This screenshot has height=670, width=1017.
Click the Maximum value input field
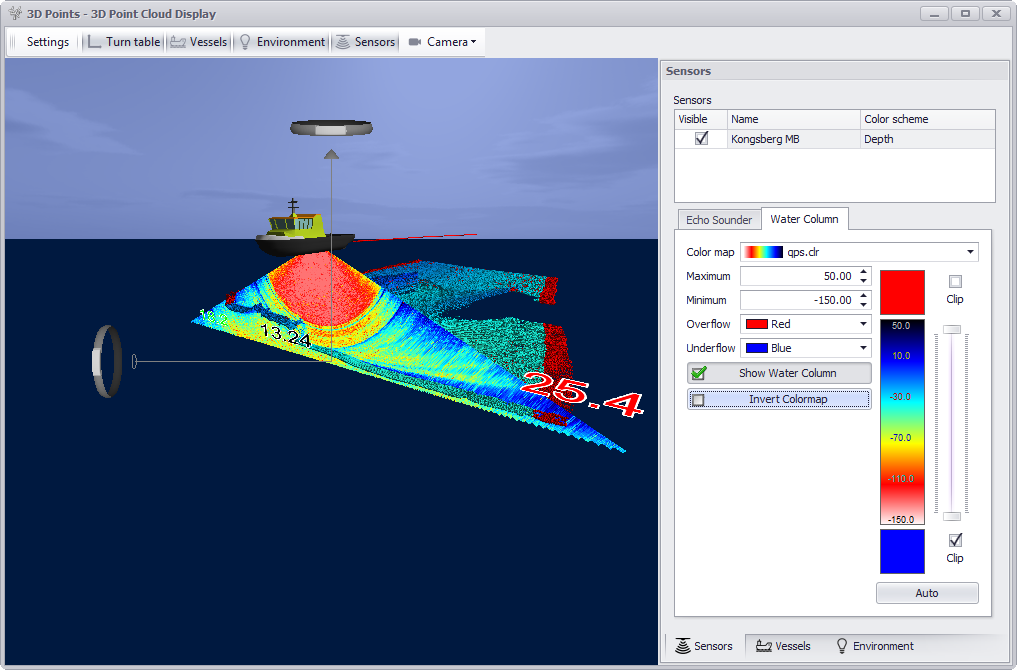click(798, 276)
